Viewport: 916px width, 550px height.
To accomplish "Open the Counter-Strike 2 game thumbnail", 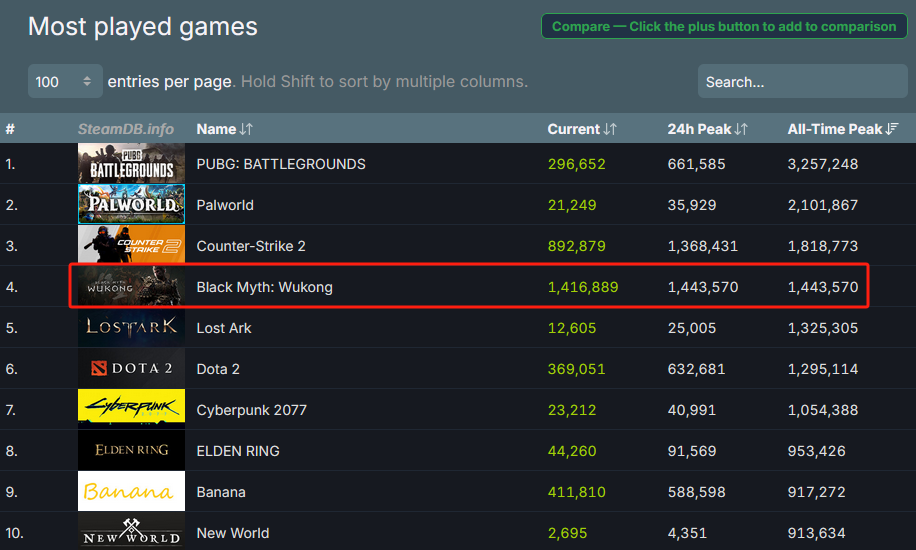I will (131, 245).
